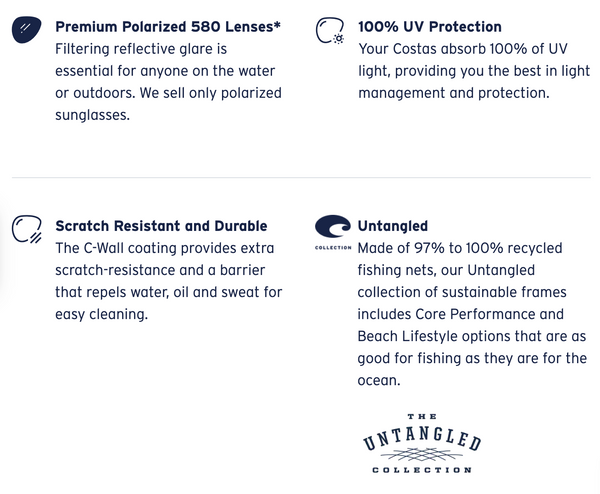This screenshot has height=494, width=600.
Task: Click the Scratch Resistant and Durable heading
Action: click(x=161, y=226)
